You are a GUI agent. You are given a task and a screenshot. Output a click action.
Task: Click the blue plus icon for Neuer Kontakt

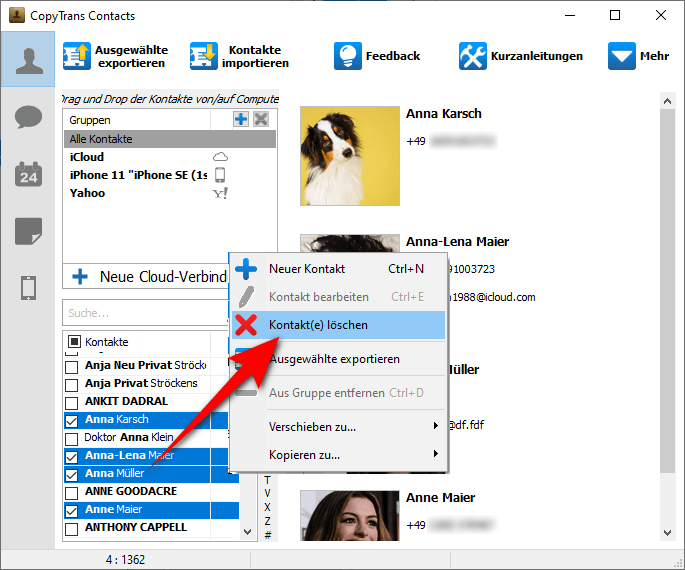tap(246, 269)
